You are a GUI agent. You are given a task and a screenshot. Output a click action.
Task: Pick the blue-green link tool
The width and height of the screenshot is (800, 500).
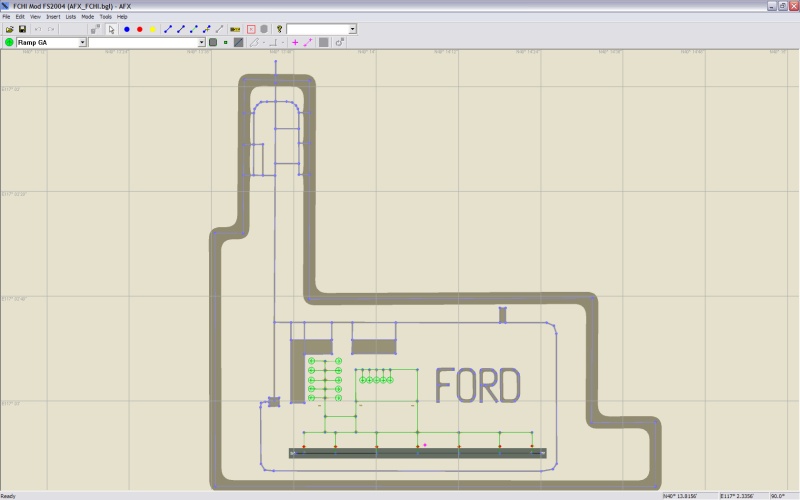(193, 29)
